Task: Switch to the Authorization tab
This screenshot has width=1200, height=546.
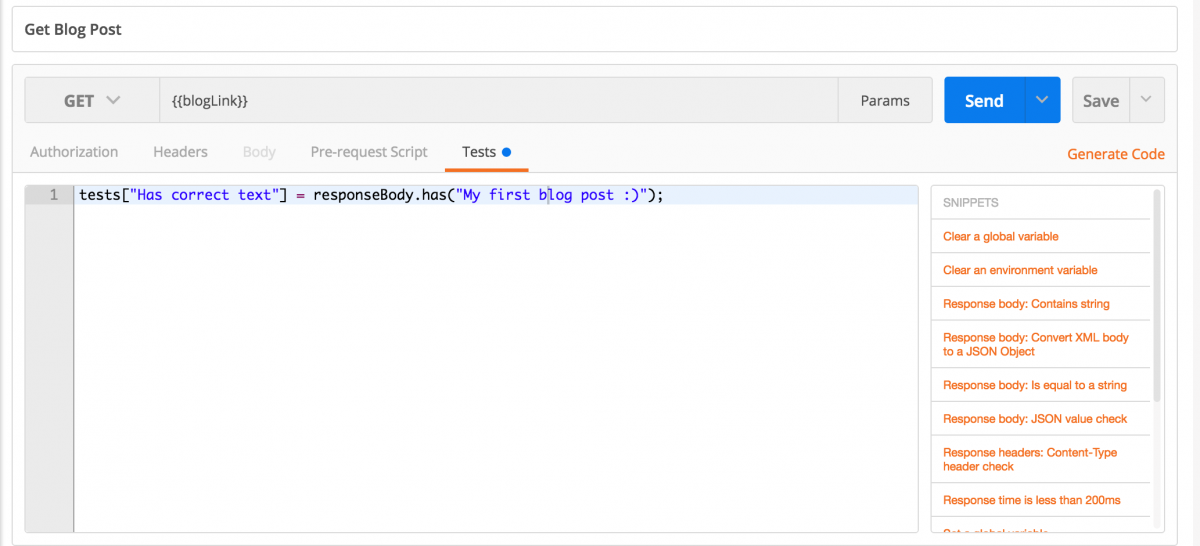Action: pos(74,152)
